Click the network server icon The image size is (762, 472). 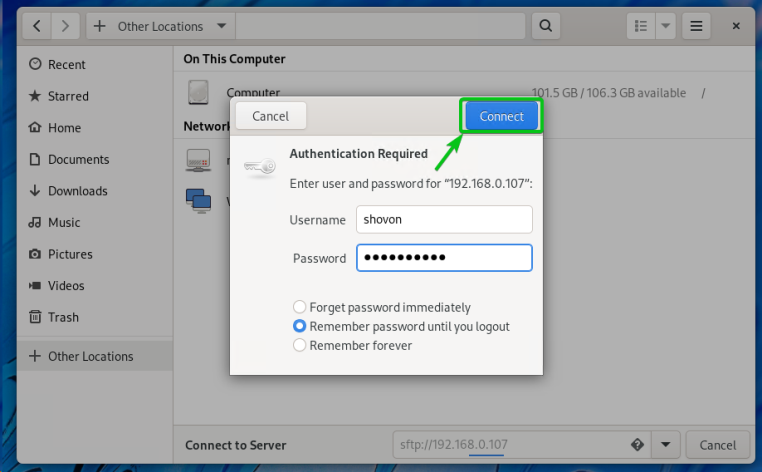(x=198, y=160)
